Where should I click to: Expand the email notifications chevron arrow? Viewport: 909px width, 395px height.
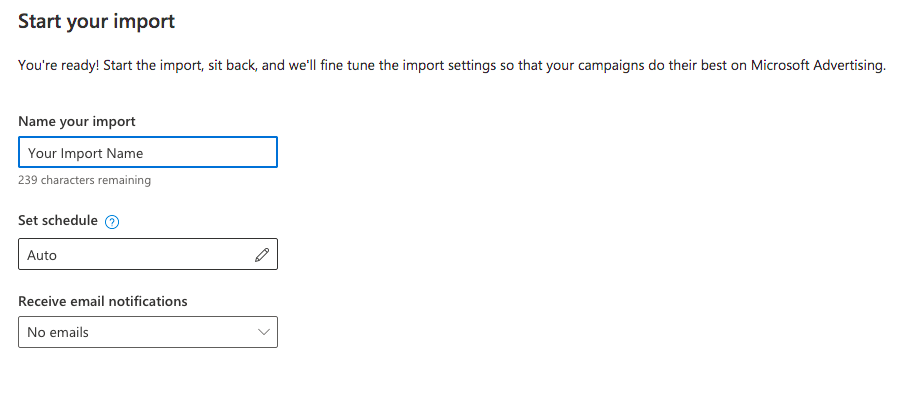point(264,332)
